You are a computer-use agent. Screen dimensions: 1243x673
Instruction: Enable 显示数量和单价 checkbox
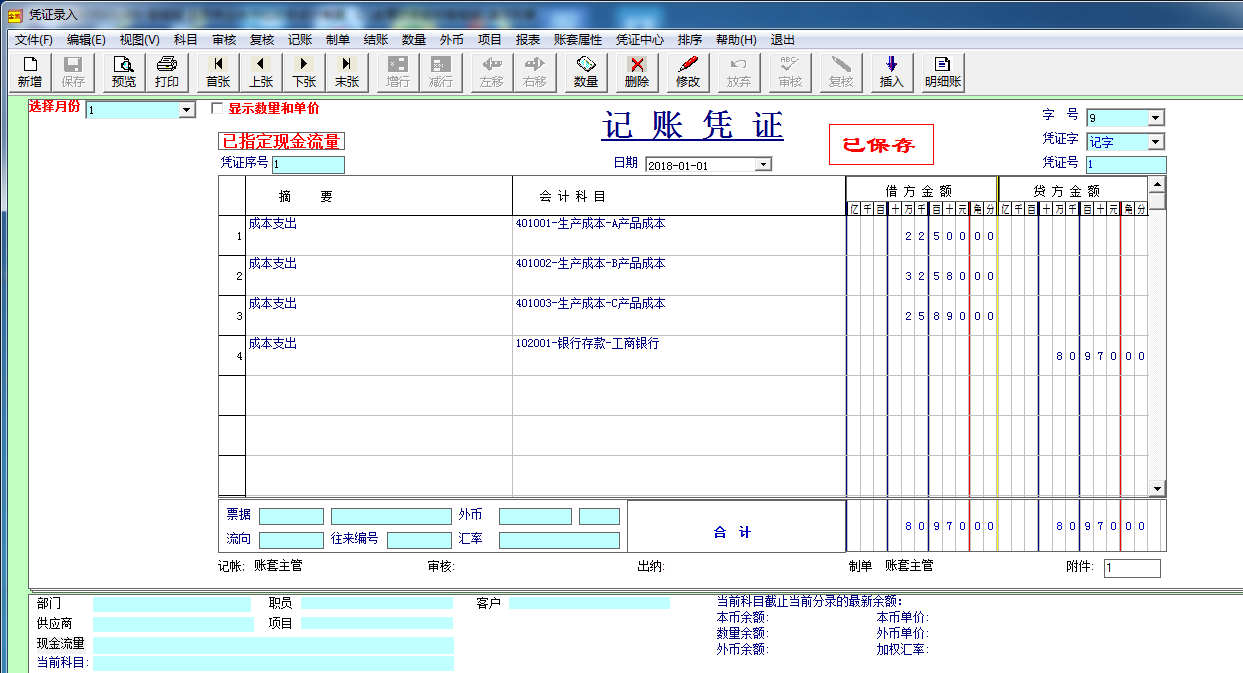pos(217,108)
